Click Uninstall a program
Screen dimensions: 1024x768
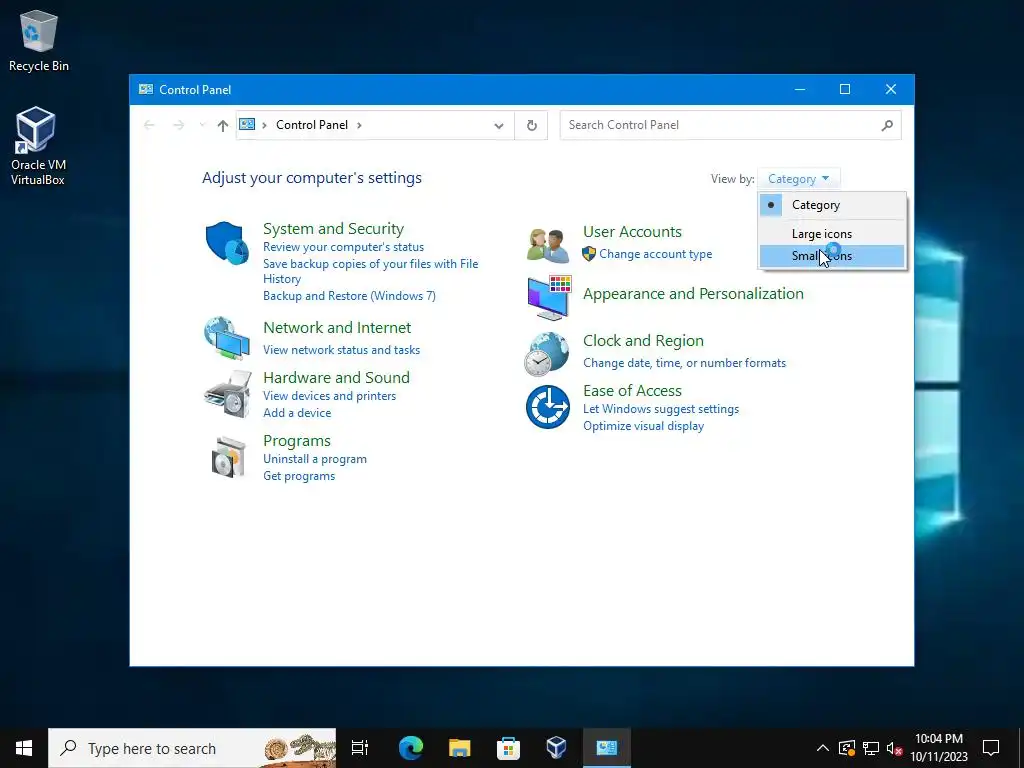click(x=315, y=459)
